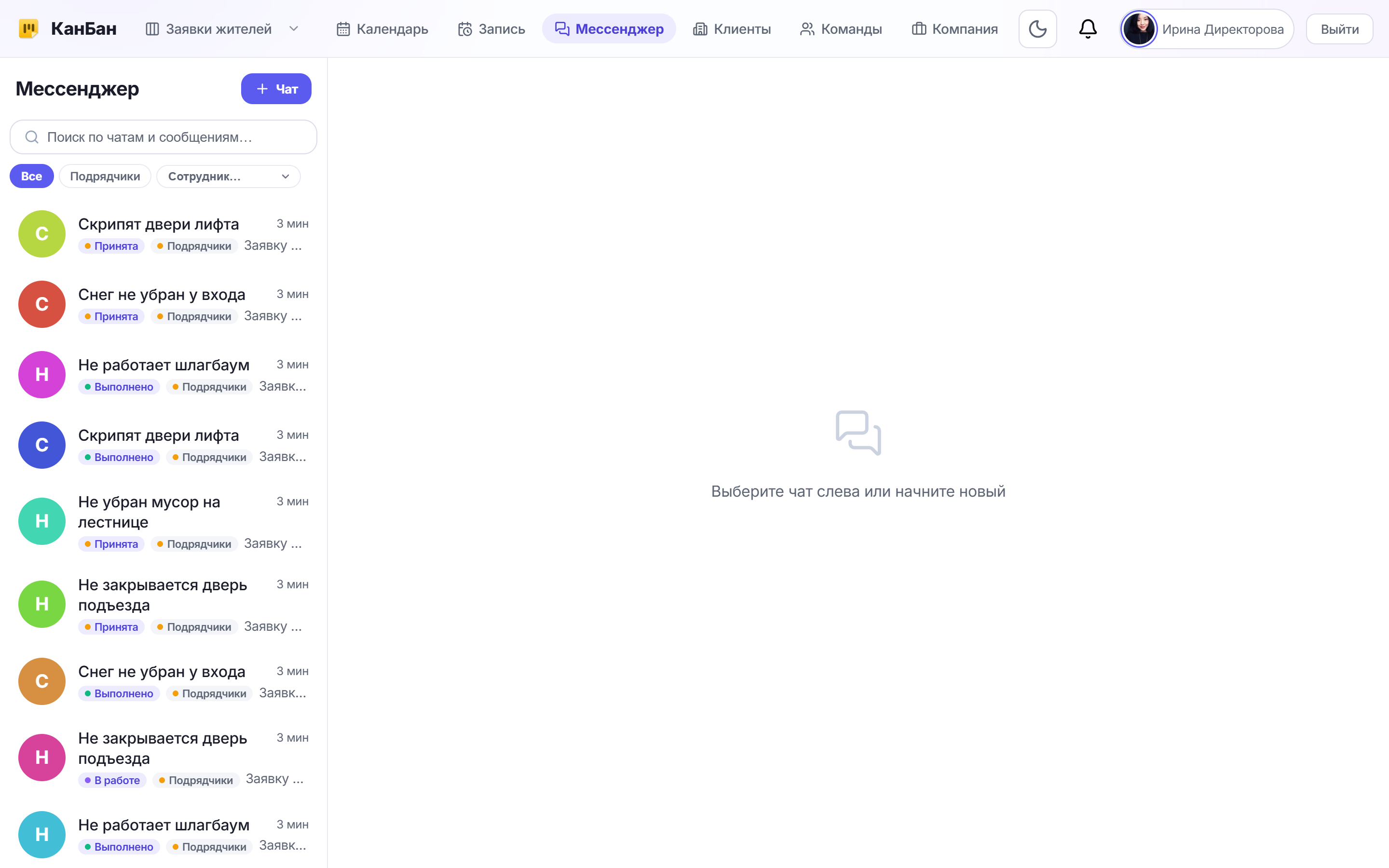This screenshot has height=868, width=1389.
Task: Open the Сотрудник… filter dropdown
Action: coord(229,176)
